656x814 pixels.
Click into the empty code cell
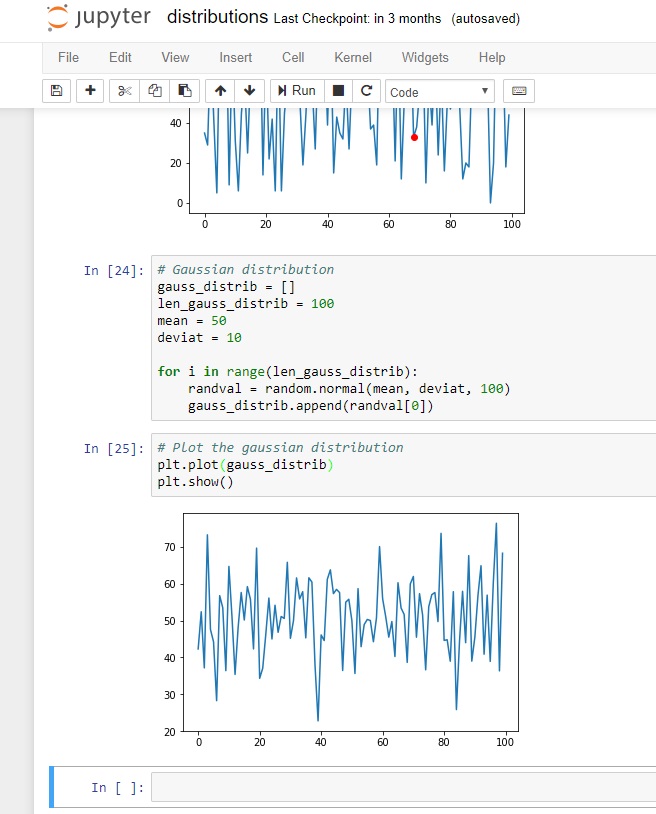403,788
